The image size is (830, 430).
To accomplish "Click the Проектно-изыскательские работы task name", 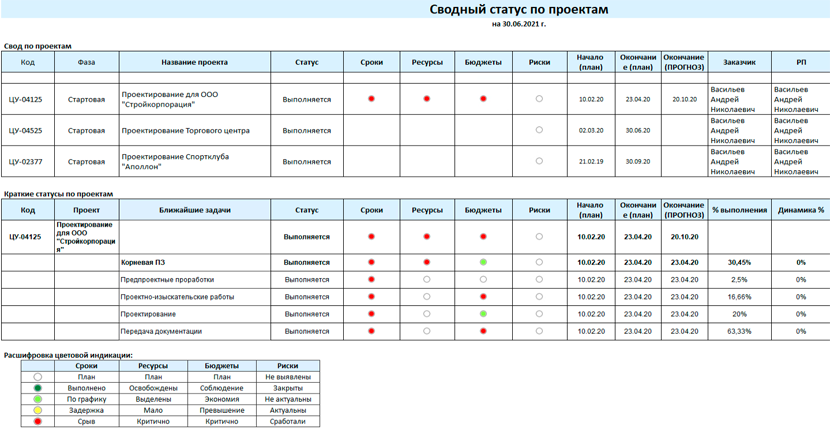I will pyautogui.click(x=177, y=297).
